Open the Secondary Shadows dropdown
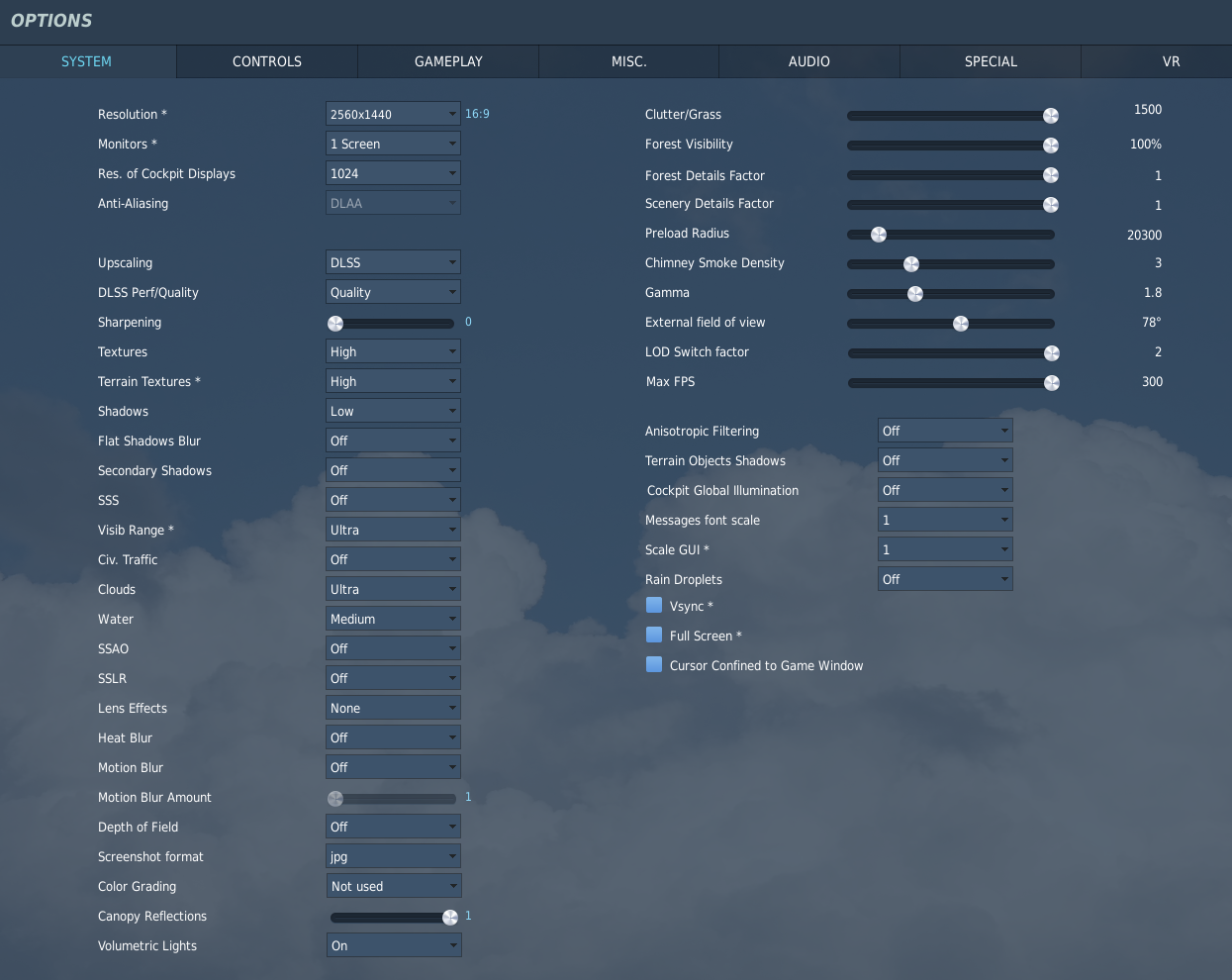This screenshot has height=980, width=1232. (x=394, y=470)
